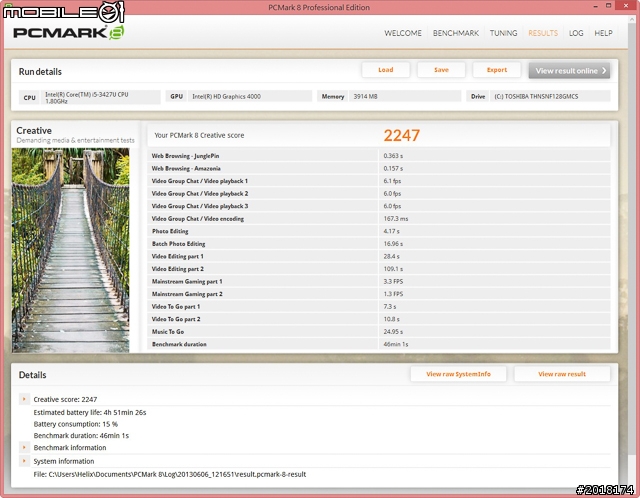Select Video Group Chat / Video playback 3 row
The width and height of the screenshot is (640, 498).
(378, 206)
